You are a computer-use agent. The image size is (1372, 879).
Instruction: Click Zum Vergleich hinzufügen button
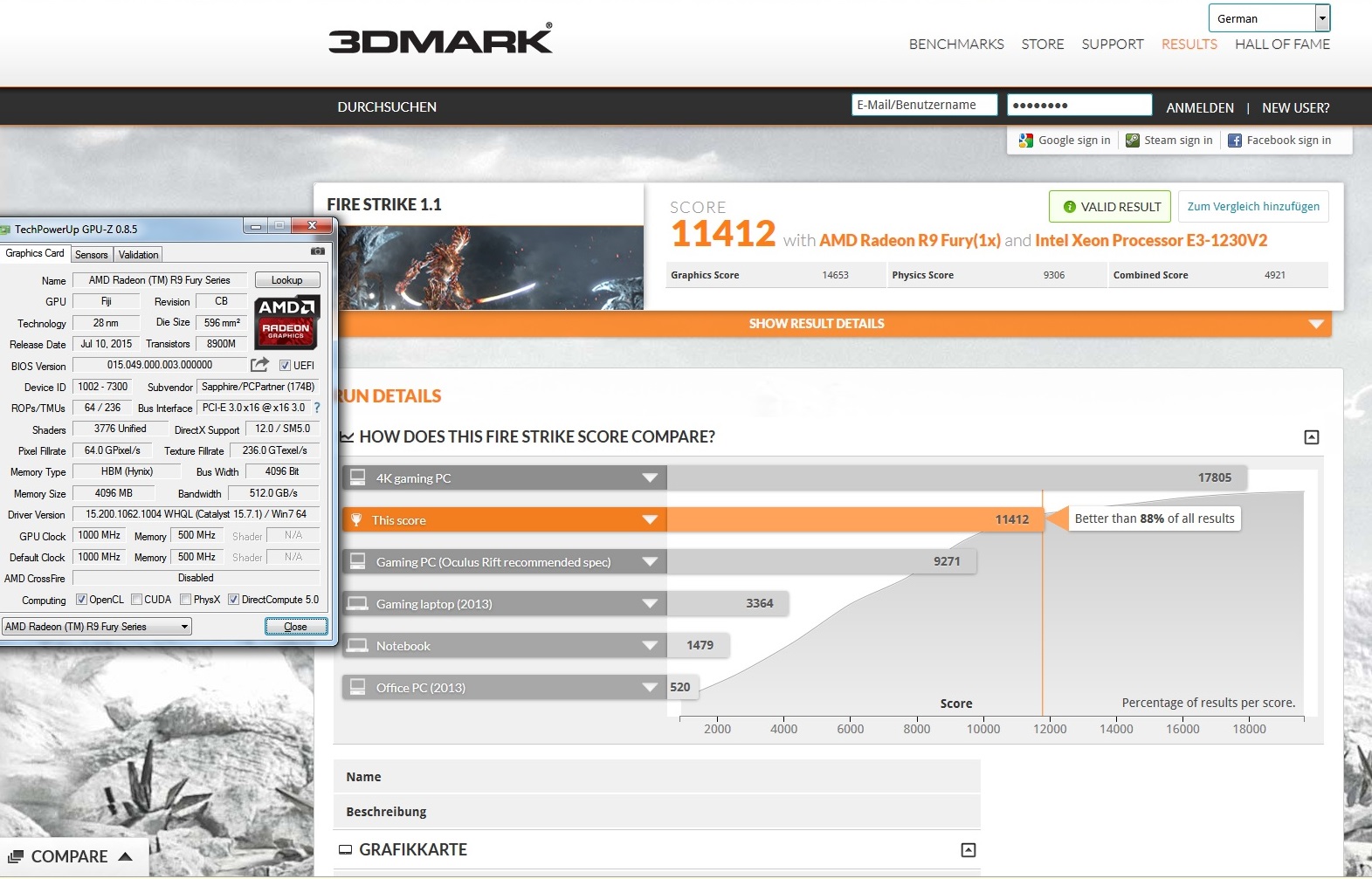coord(1253,207)
